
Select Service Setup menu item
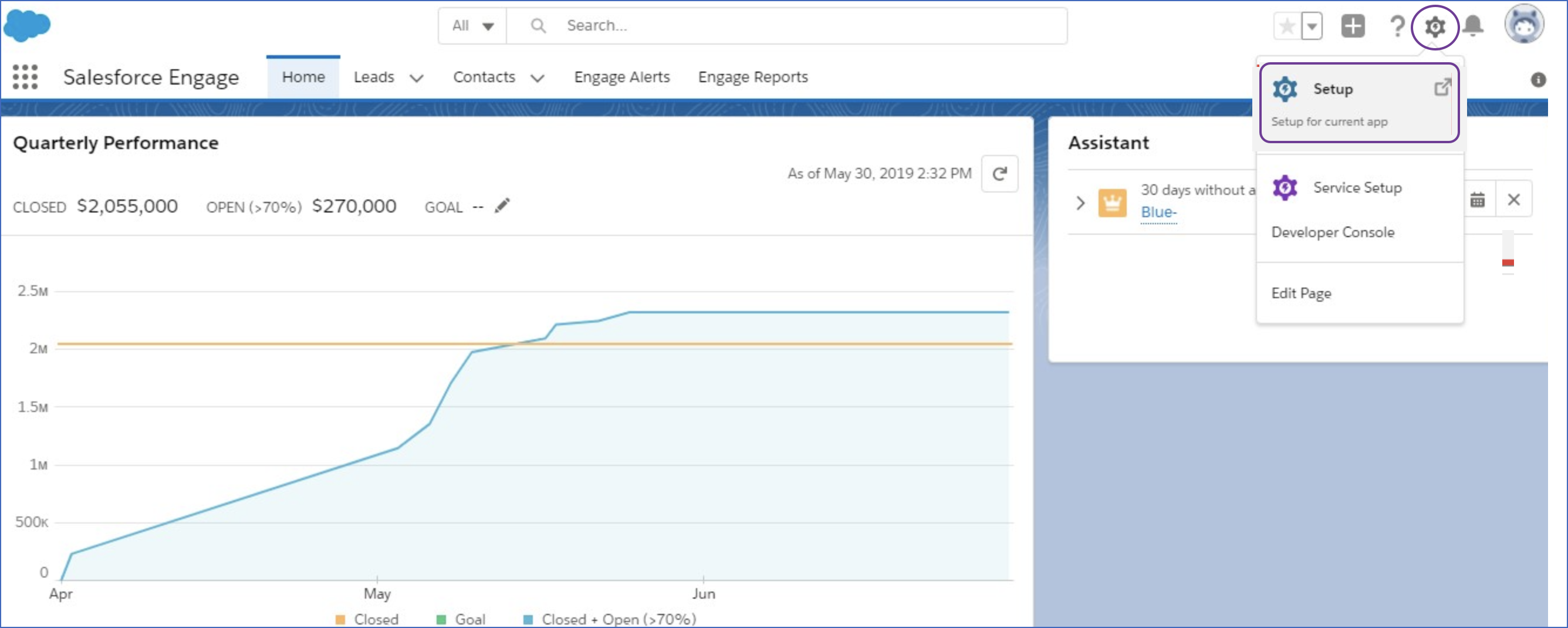pos(1359,188)
